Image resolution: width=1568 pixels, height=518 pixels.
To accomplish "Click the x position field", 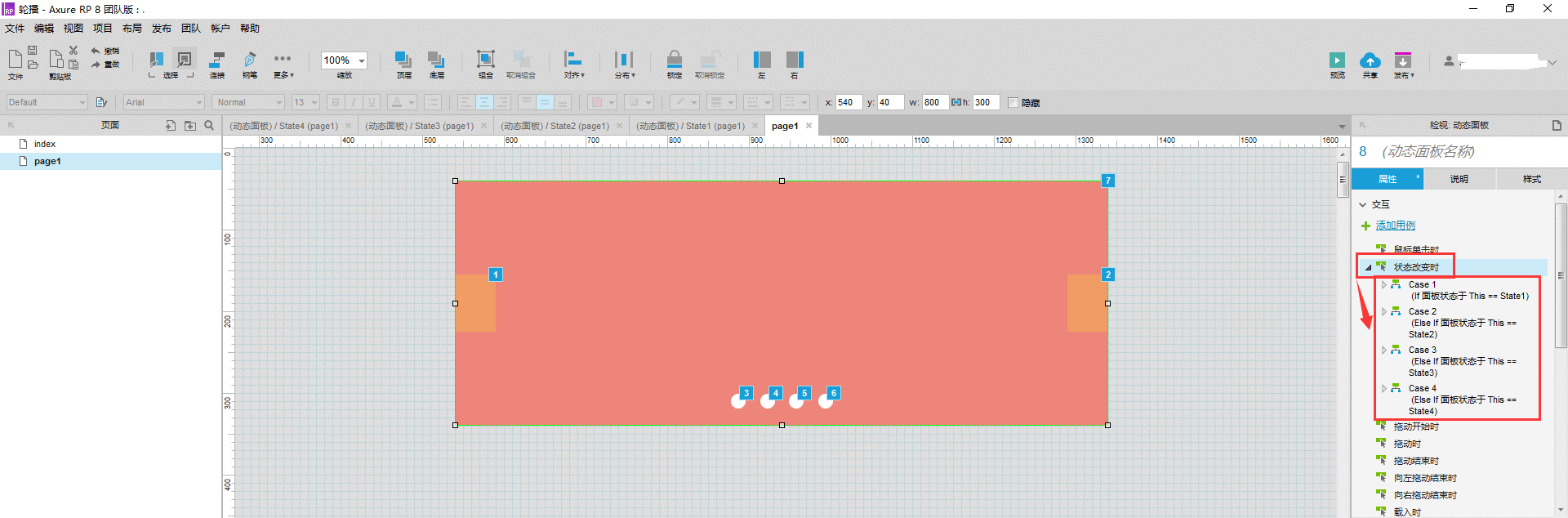I will [x=849, y=102].
